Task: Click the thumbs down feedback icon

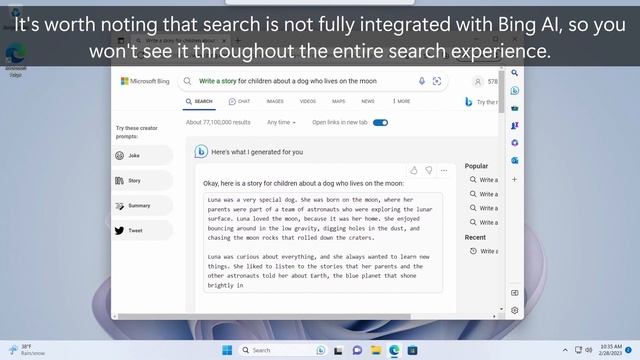Action: tap(429, 170)
